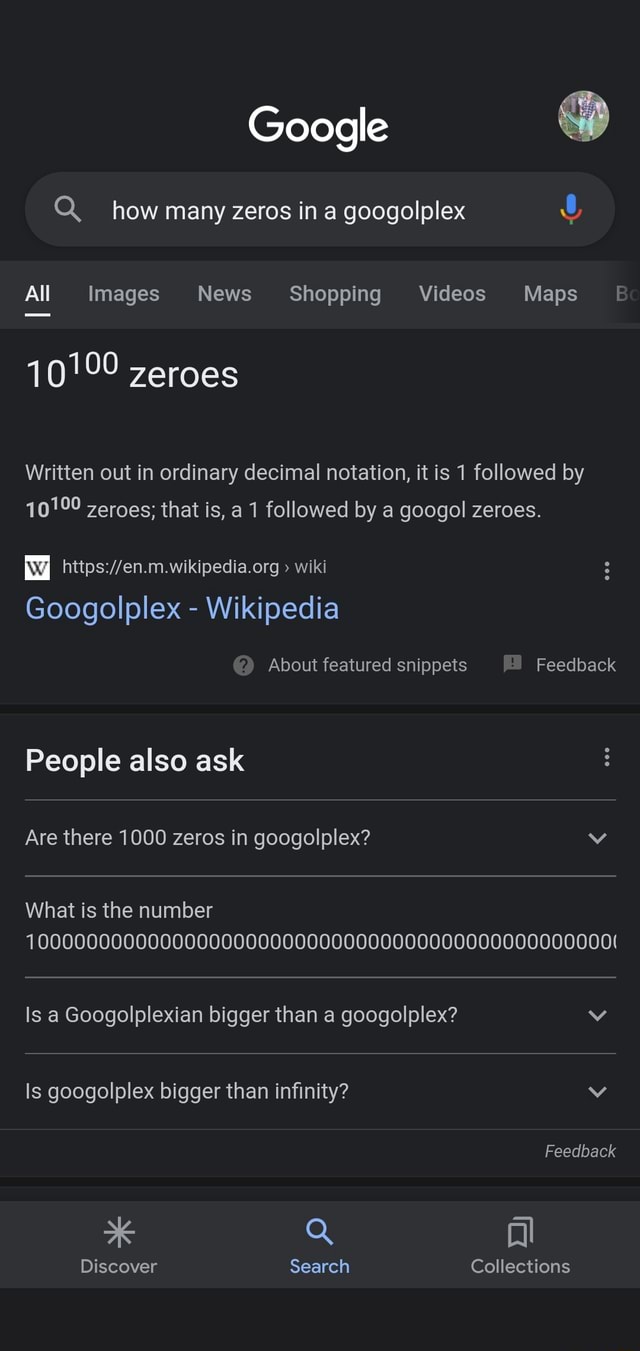
Task: Tap the Search icon in bottom navigation
Action: tap(319, 1232)
